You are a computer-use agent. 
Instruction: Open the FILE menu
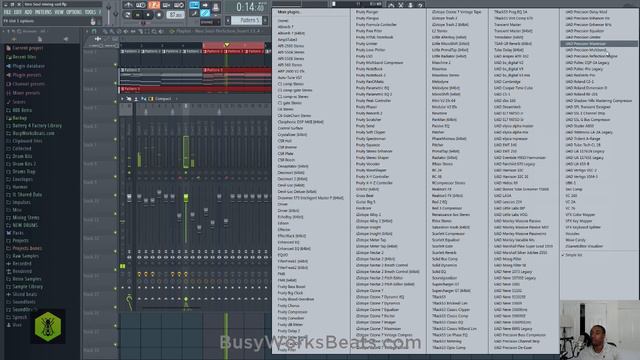point(7,12)
